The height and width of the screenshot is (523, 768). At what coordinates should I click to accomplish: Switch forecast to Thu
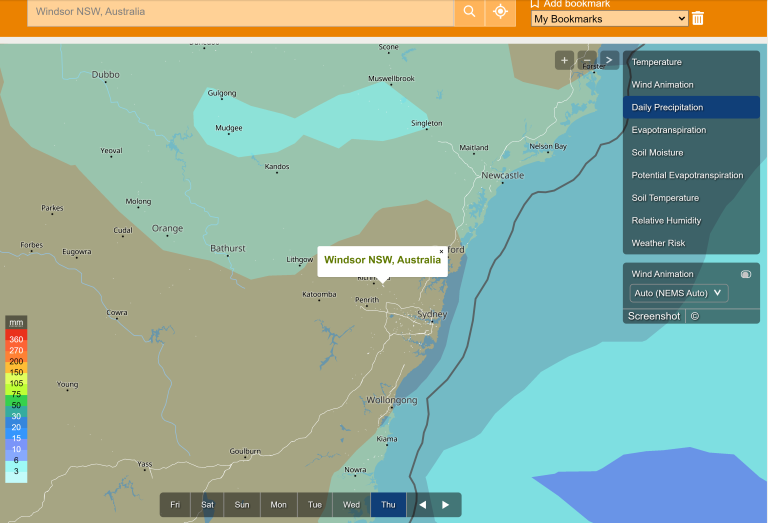[388, 505]
